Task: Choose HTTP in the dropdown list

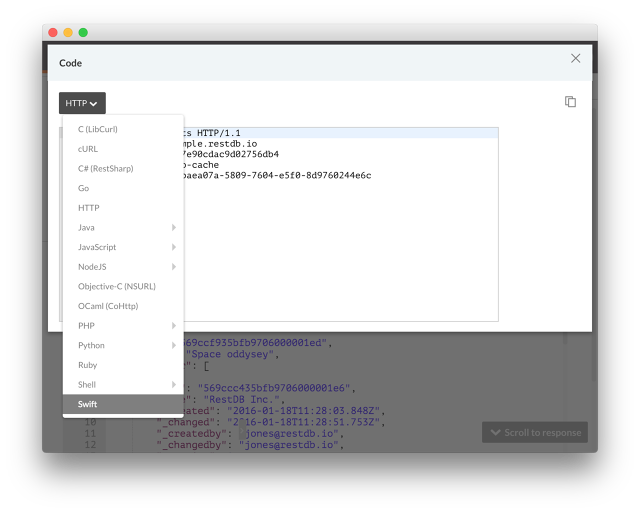Action: click(123, 208)
